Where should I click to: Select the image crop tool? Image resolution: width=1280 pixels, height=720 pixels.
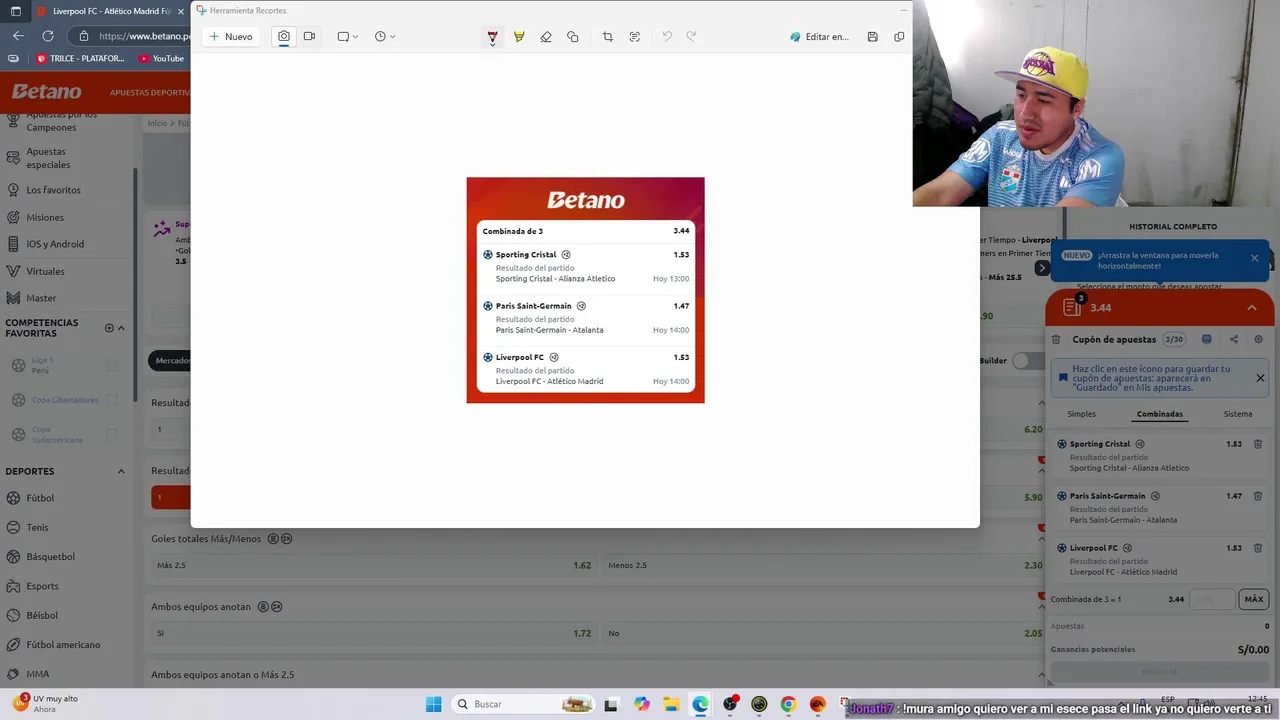pyautogui.click(x=608, y=37)
